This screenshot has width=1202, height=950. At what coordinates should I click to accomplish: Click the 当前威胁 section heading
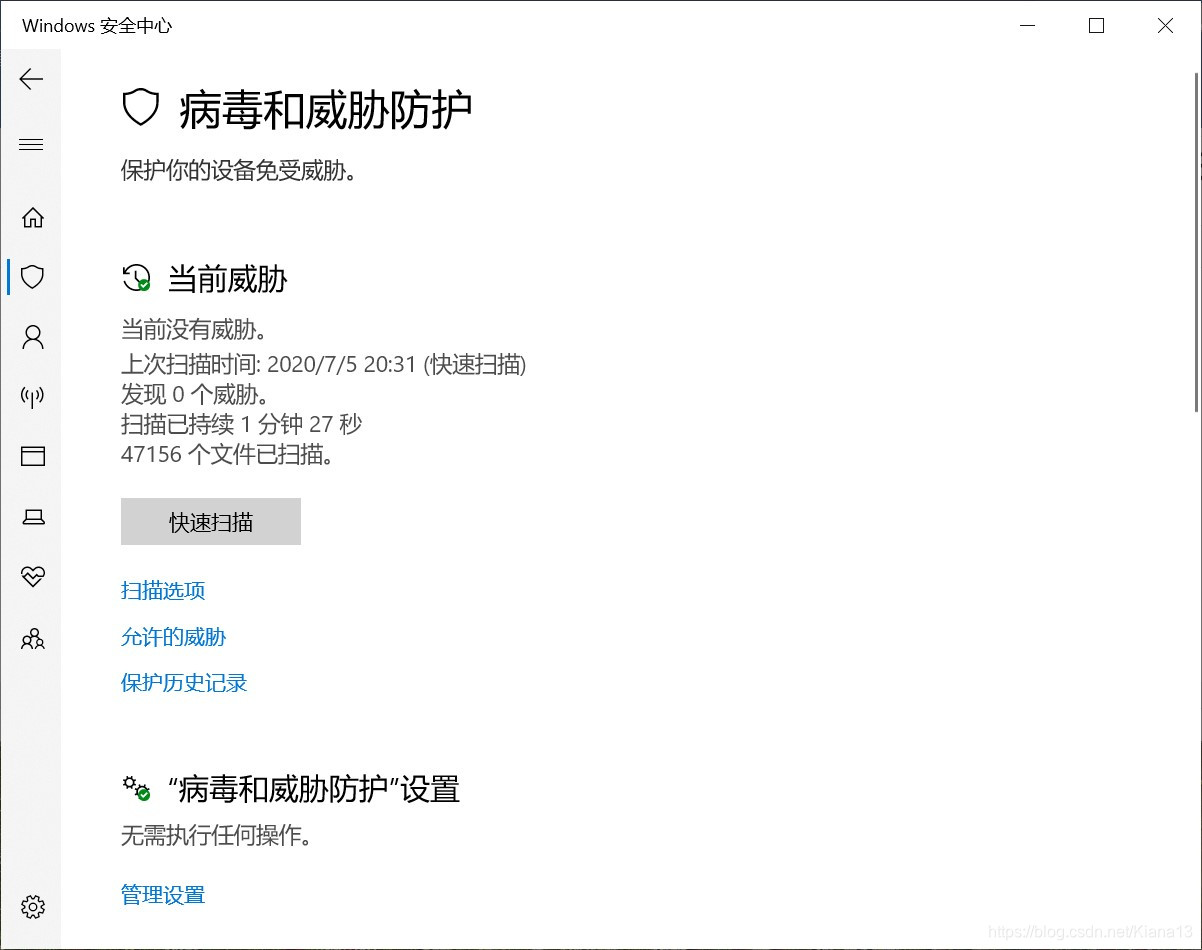tap(227, 279)
